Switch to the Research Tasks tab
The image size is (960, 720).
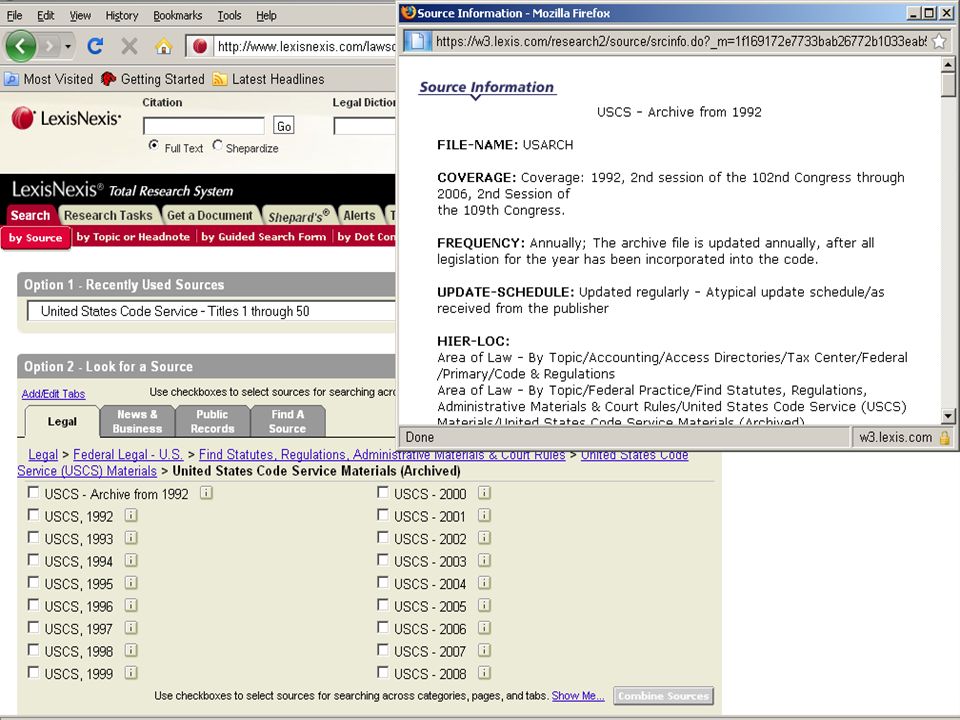point(108,216)
